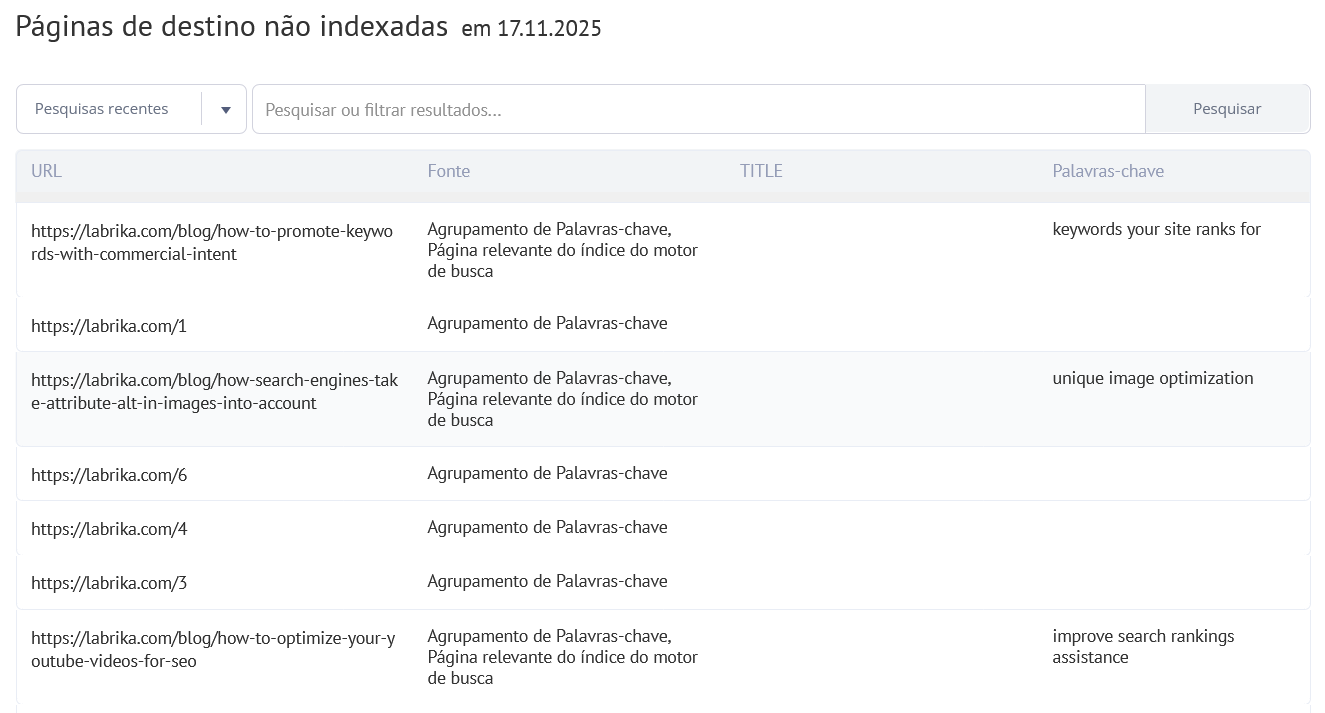Viewport: 1325px width, 713px height.
Task: Select 'improve search rankings assistance' keyword entry
Action: click(x=1142, y=646)
